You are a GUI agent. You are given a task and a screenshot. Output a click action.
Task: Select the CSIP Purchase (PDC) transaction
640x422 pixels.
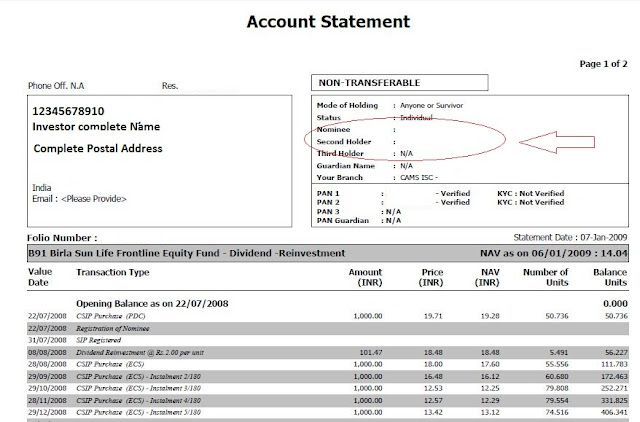coord(111,316)
